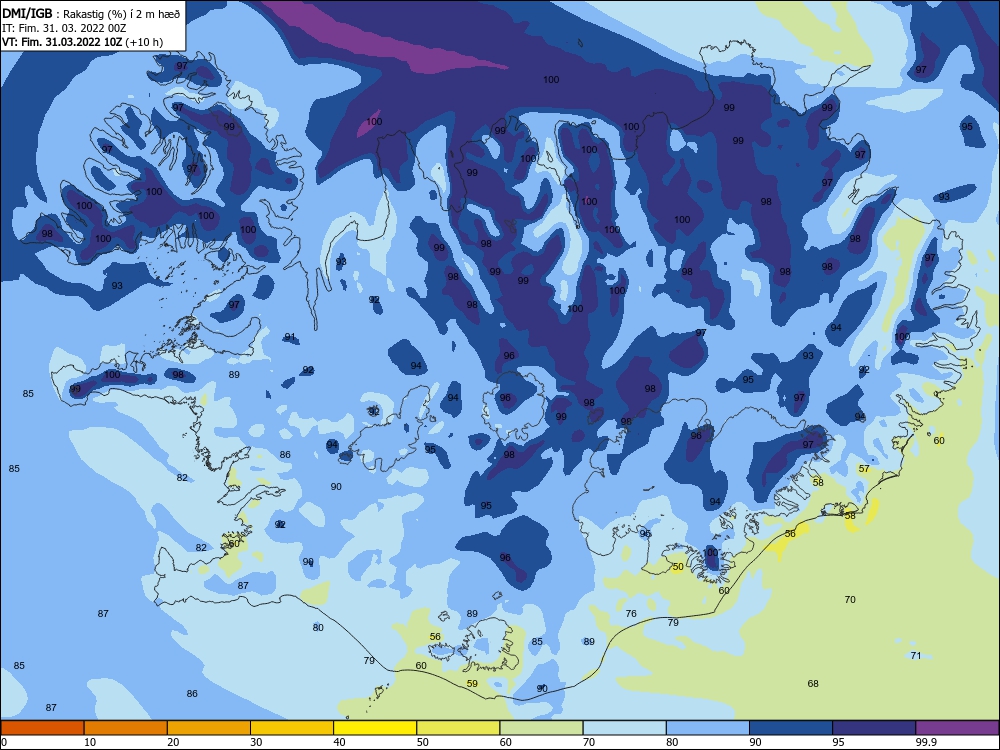Click the 'Rakastig (%) í 2 m hæð' title

(121, 14)
